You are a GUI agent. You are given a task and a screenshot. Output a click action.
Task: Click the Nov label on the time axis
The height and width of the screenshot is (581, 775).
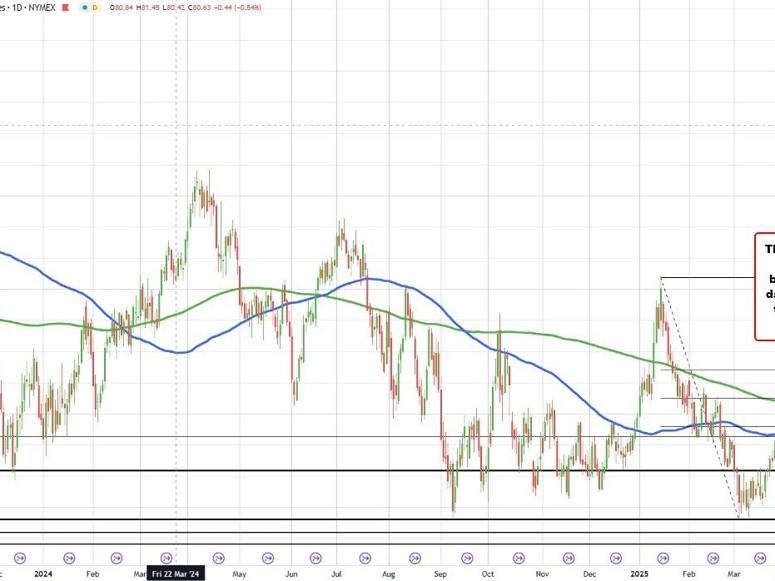542,574
